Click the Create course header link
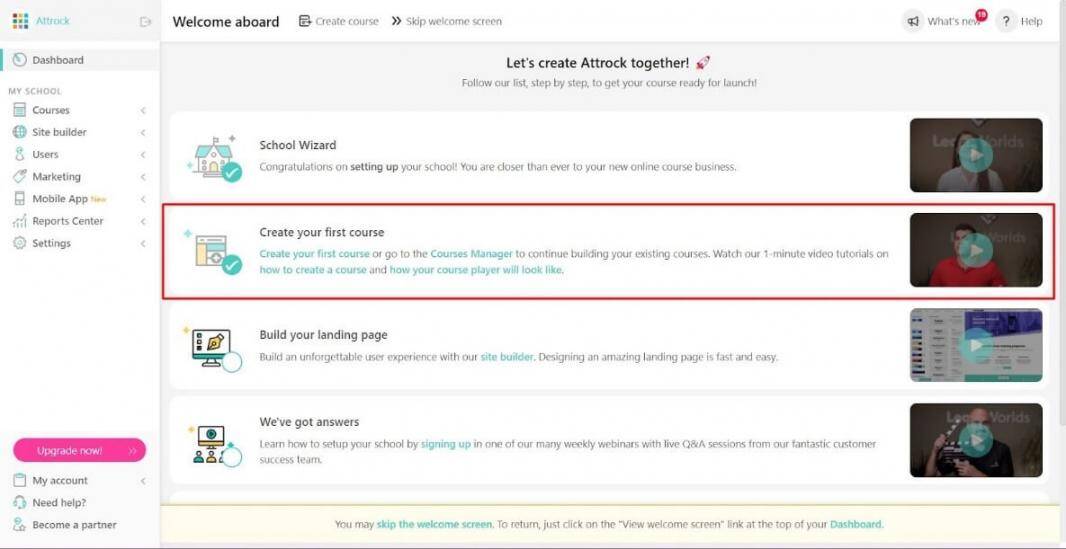This screenshot has height=549, width=1066. point(347,21)
